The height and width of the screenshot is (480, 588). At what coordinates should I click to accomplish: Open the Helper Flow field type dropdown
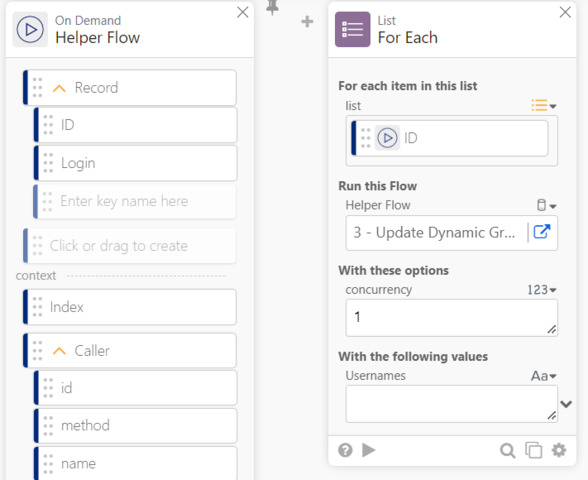coord(546,206)
